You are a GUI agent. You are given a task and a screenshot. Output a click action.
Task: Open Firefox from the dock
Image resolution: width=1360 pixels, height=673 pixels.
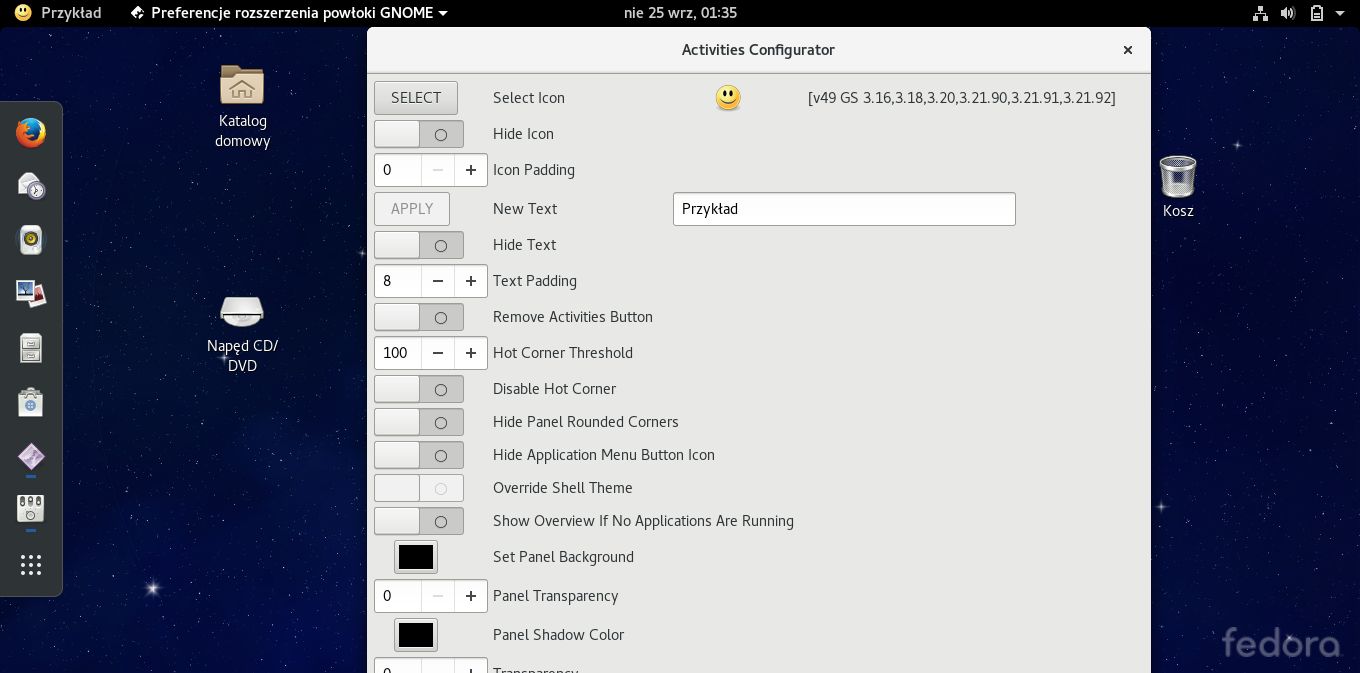(31, 133)
